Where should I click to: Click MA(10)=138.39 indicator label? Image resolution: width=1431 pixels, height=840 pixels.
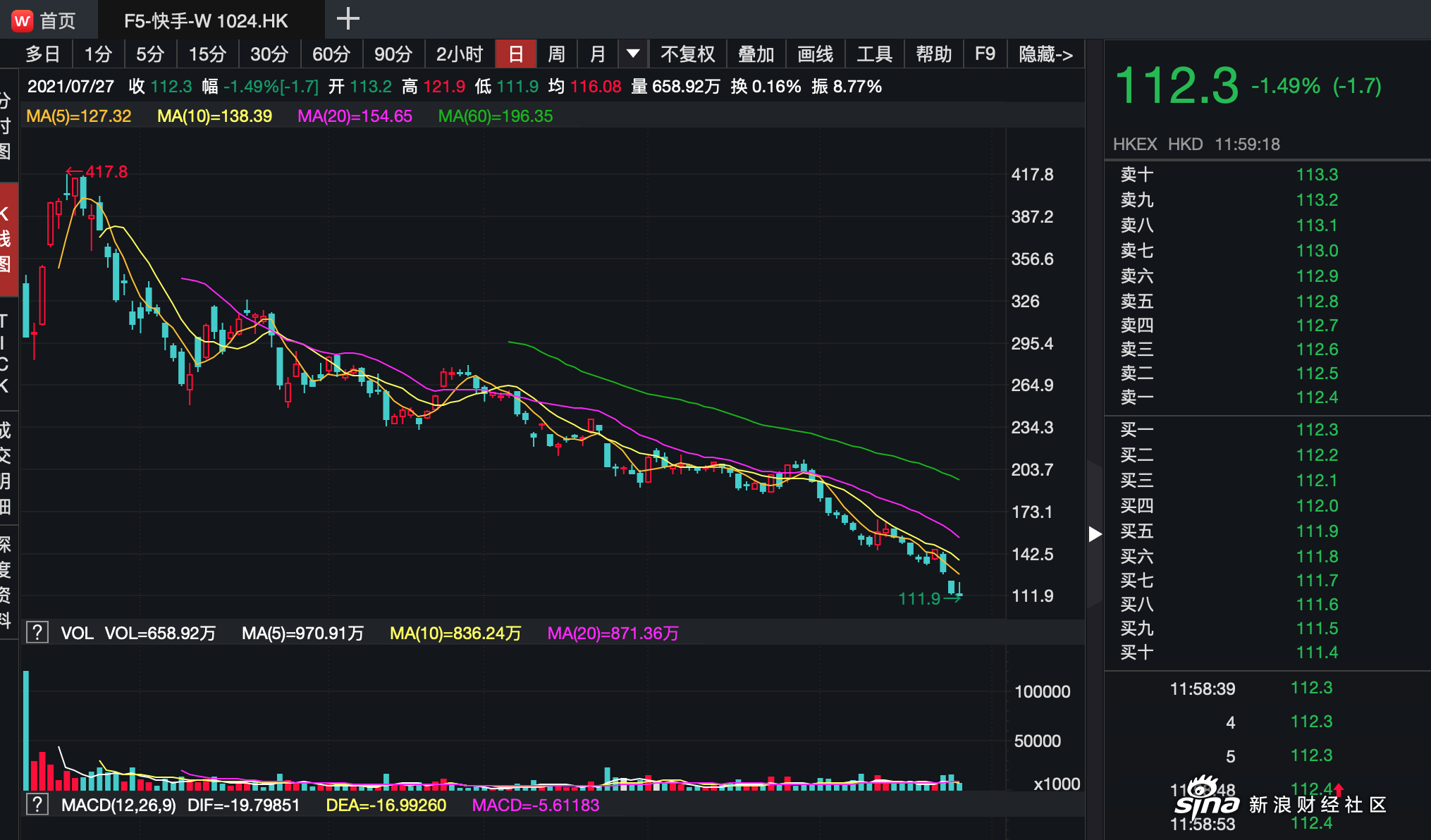tap(214, 116)
